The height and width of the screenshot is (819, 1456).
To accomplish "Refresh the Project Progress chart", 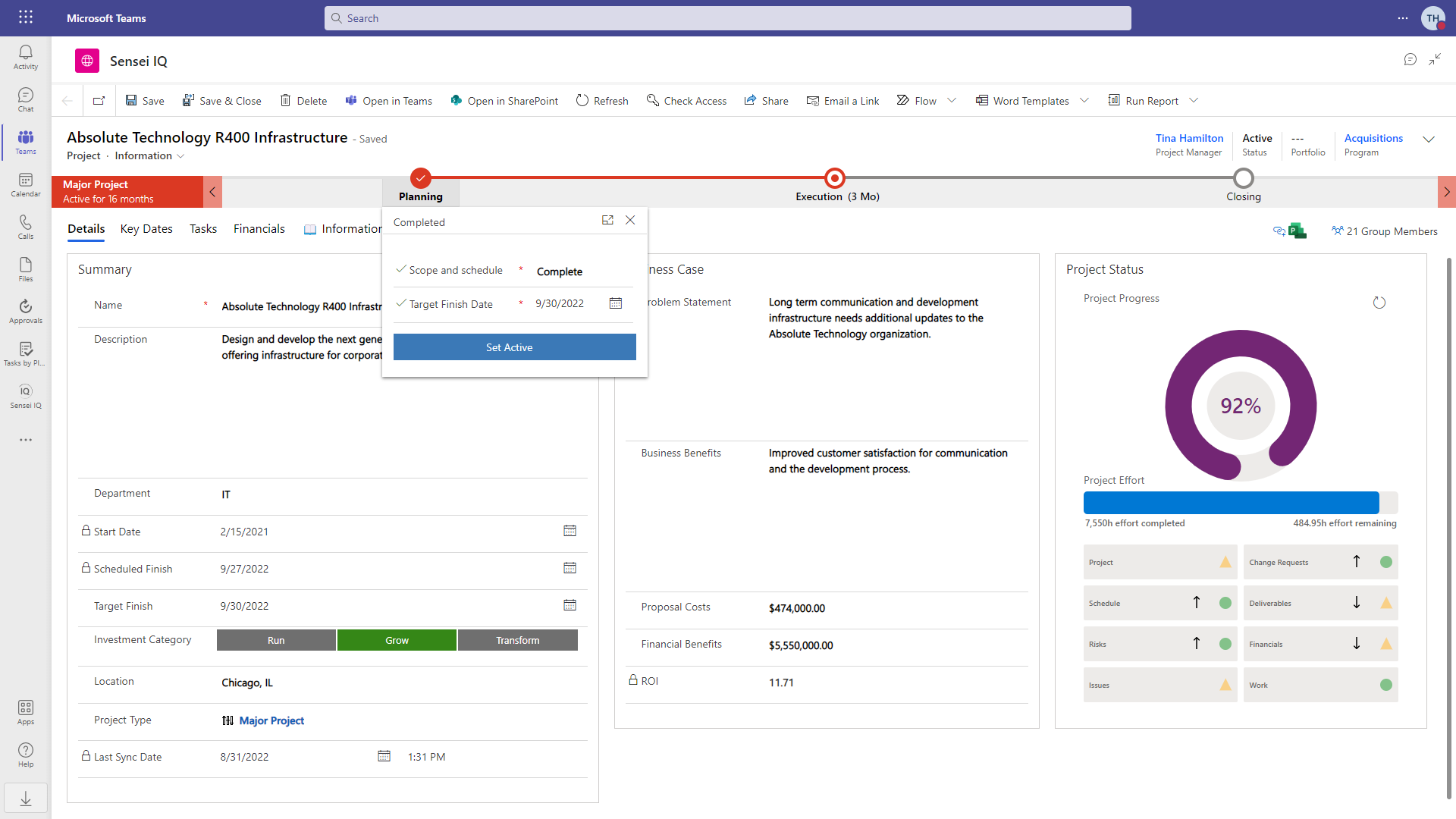I will pos(1379,303).
